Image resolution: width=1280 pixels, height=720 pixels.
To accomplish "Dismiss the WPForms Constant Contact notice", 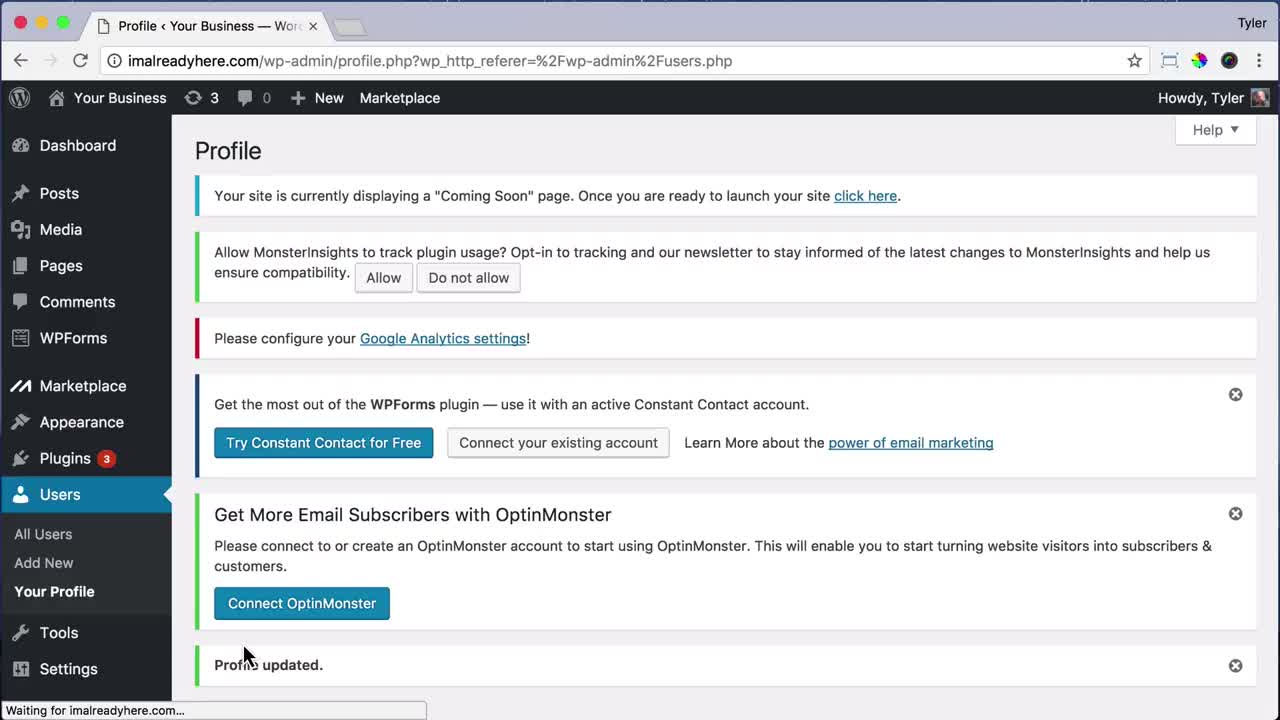I will click(1235, 395).
